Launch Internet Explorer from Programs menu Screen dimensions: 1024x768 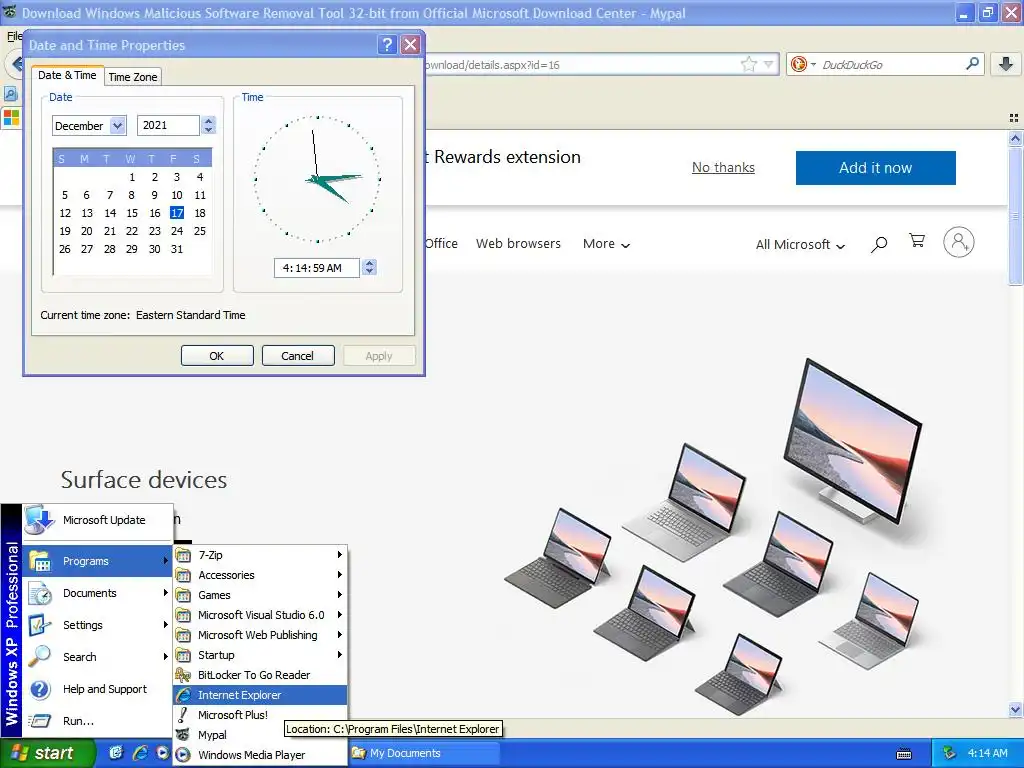coord(260,695)
